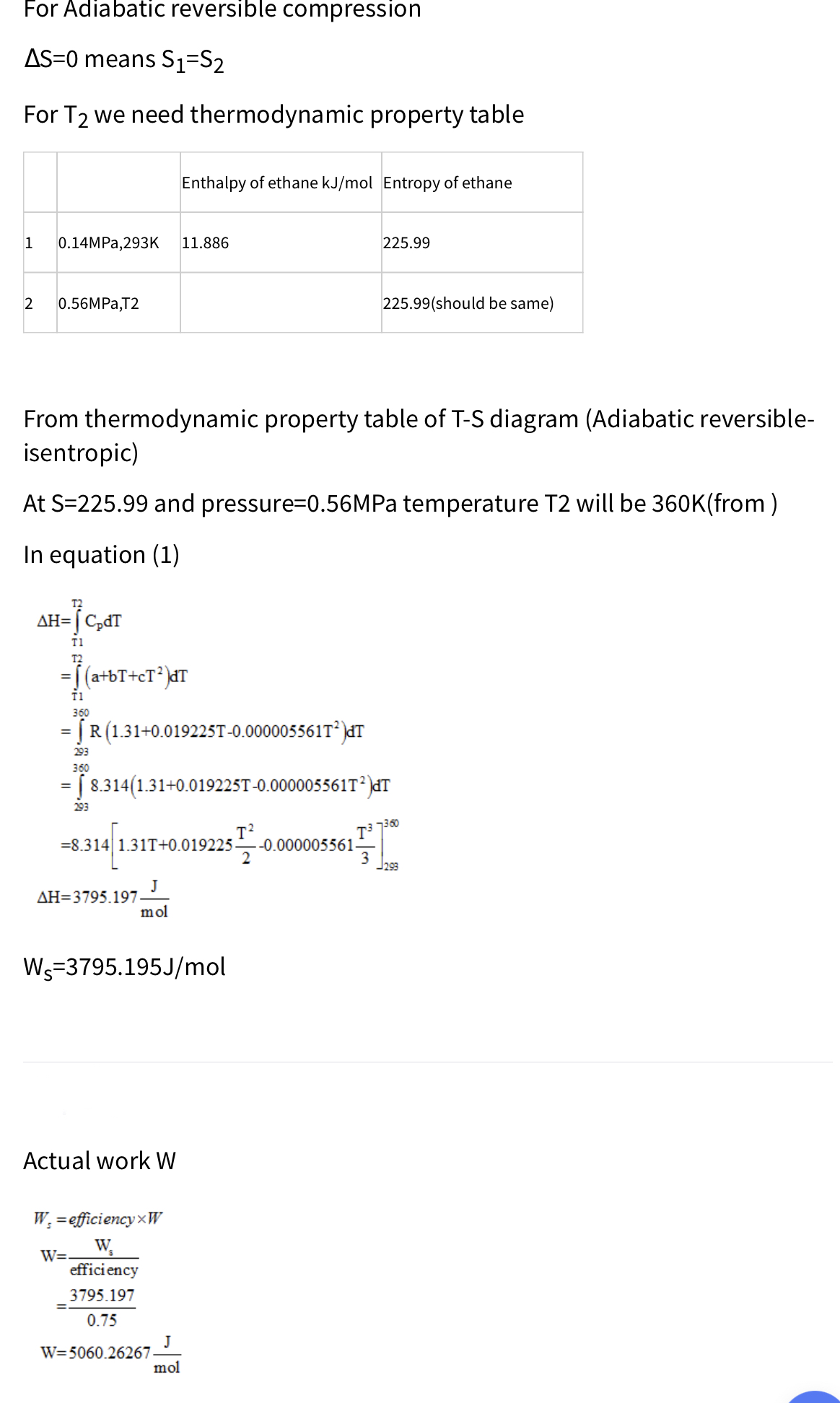Click the 'For Adiabatic reversible compression' heading

coord(222,9)
